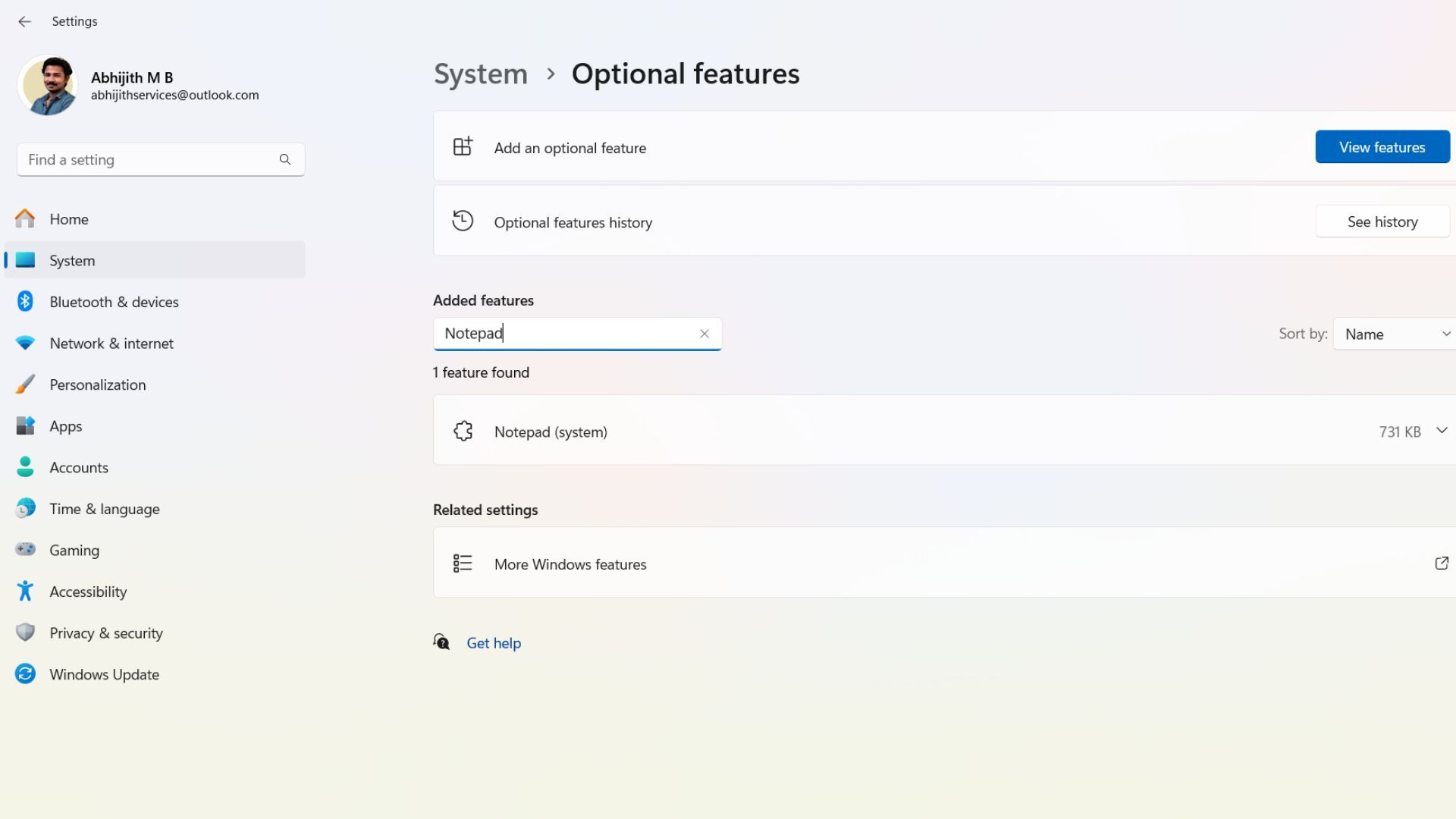The height and width of the screenshot is (819, 1456).
Task: Open Windows Update using its icon
Action: [25, 674]
